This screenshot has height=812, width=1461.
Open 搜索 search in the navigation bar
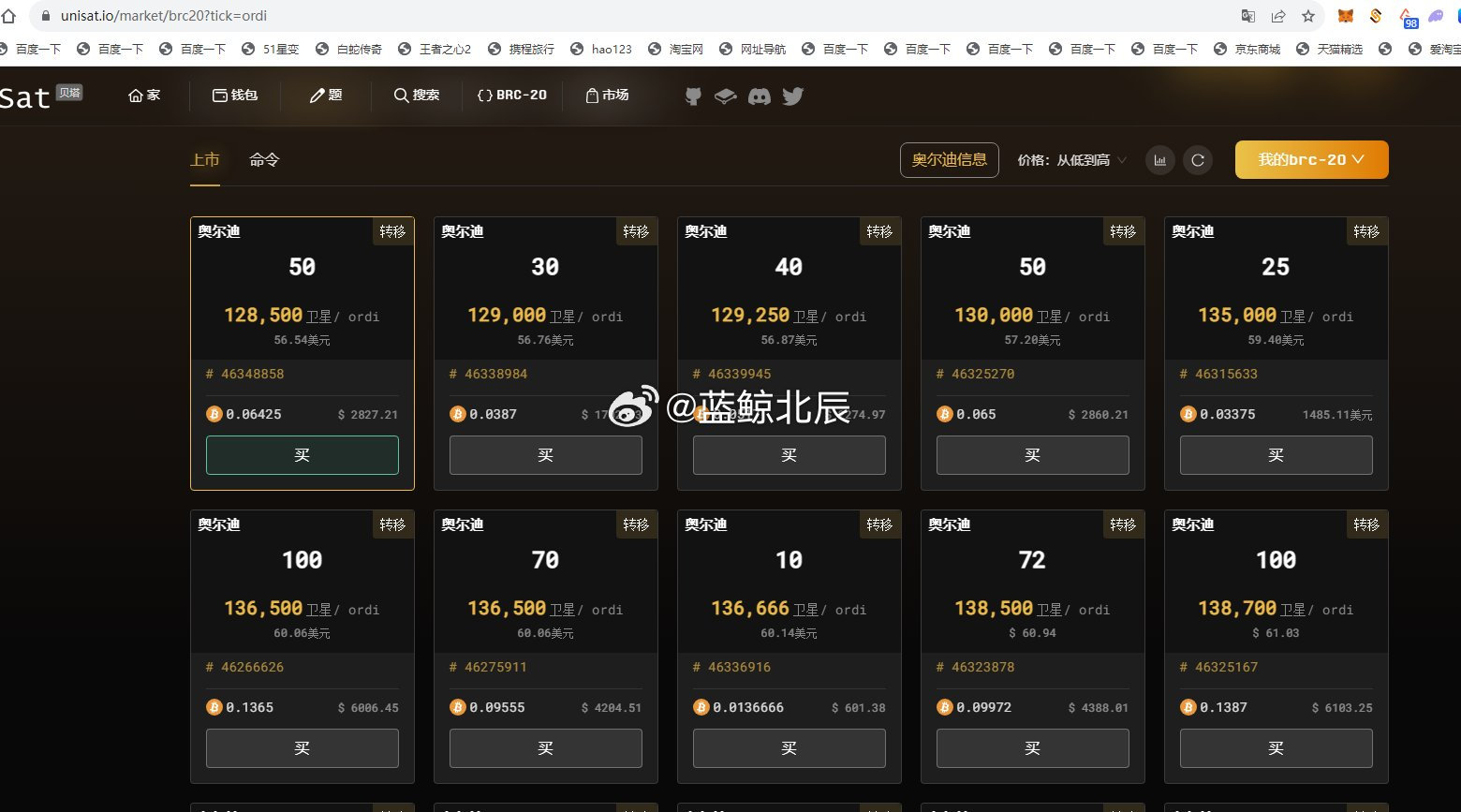point(417,95)
